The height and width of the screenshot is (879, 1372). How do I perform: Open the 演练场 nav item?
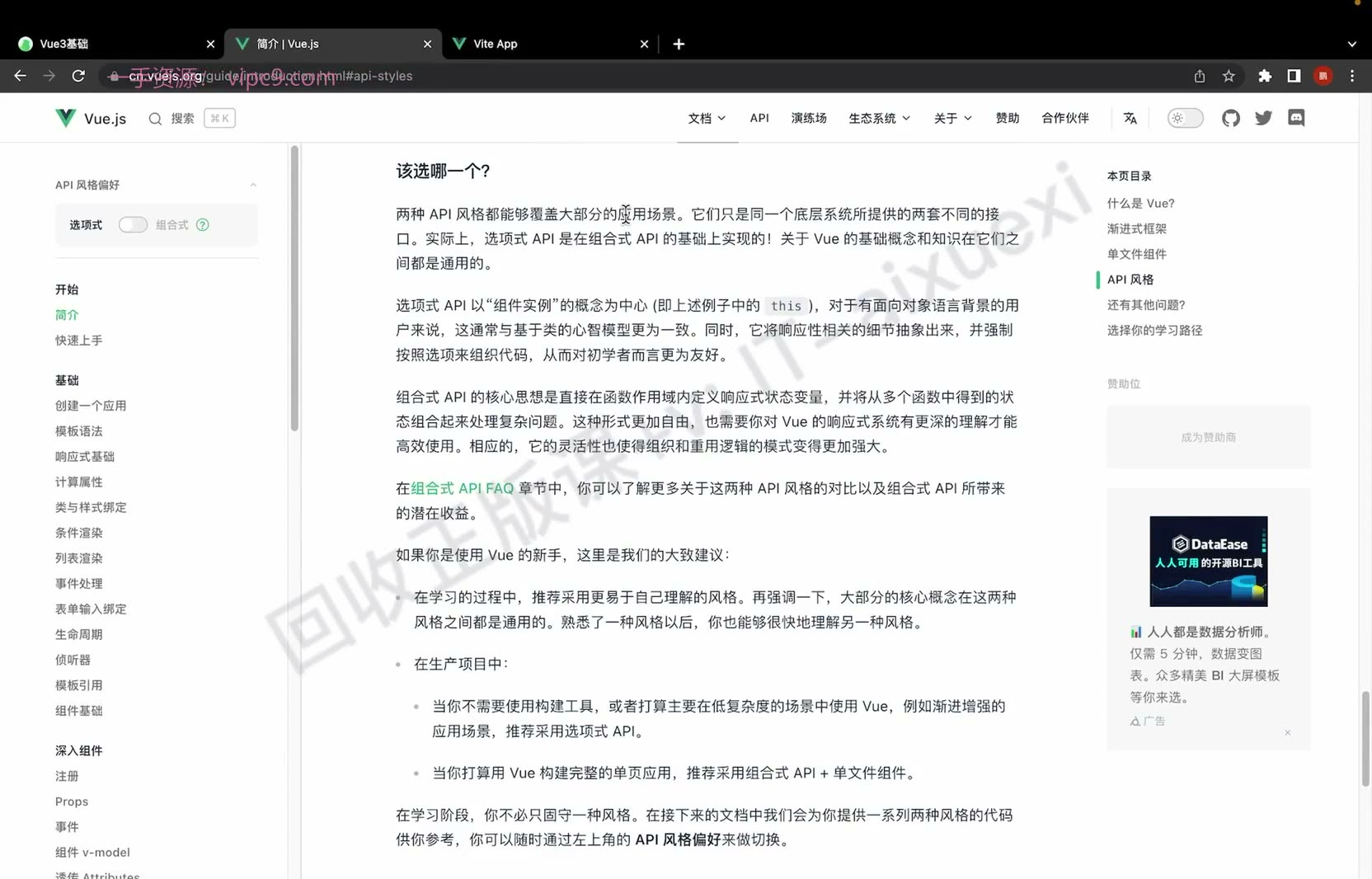809,118
